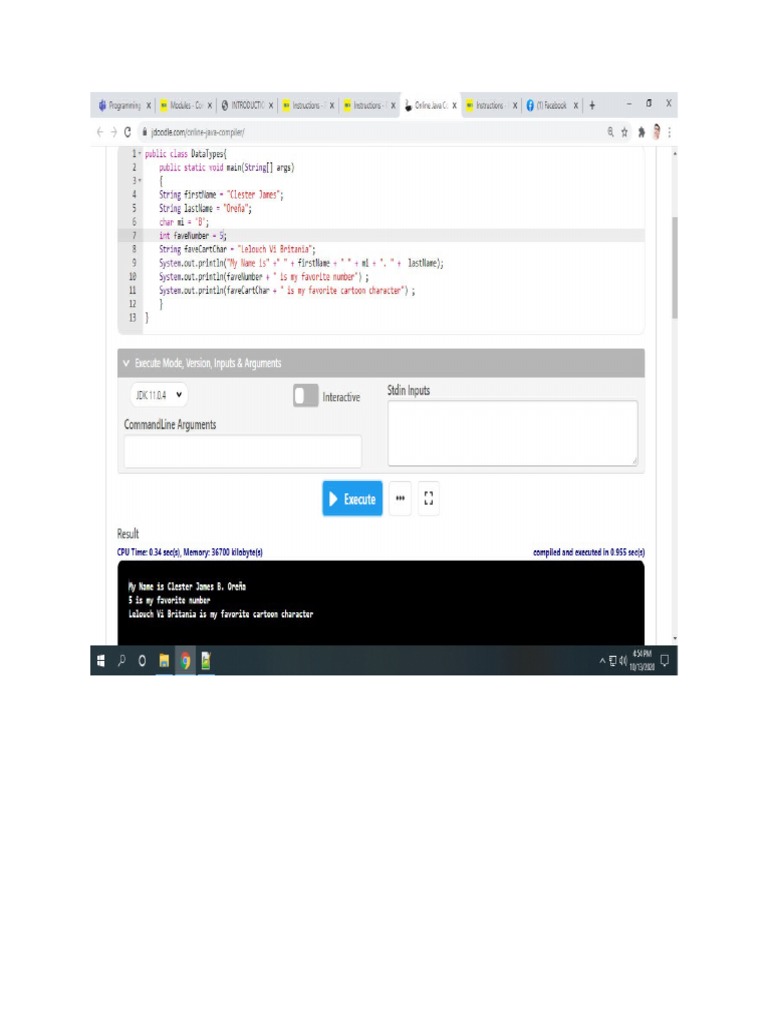Click the Lelouch Vi Britania output line
Image resolution: width=768 pixels, height=1024 pixels.
[x=221, y=614]
